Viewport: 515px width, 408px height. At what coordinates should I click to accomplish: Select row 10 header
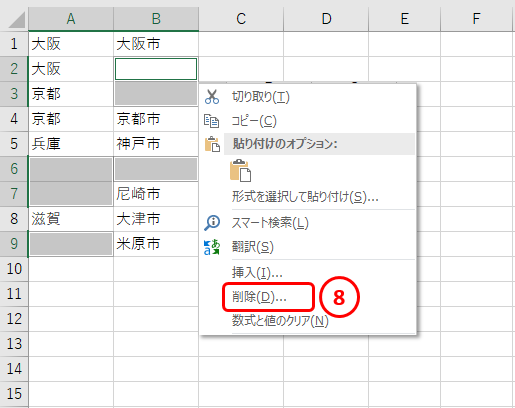tap(14, 269)
